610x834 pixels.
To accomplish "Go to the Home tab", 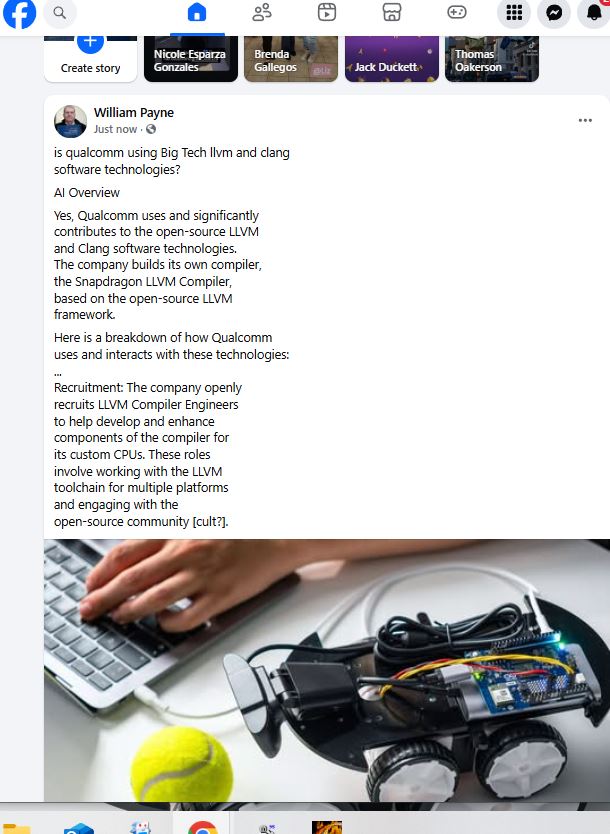I will [197, 13].
